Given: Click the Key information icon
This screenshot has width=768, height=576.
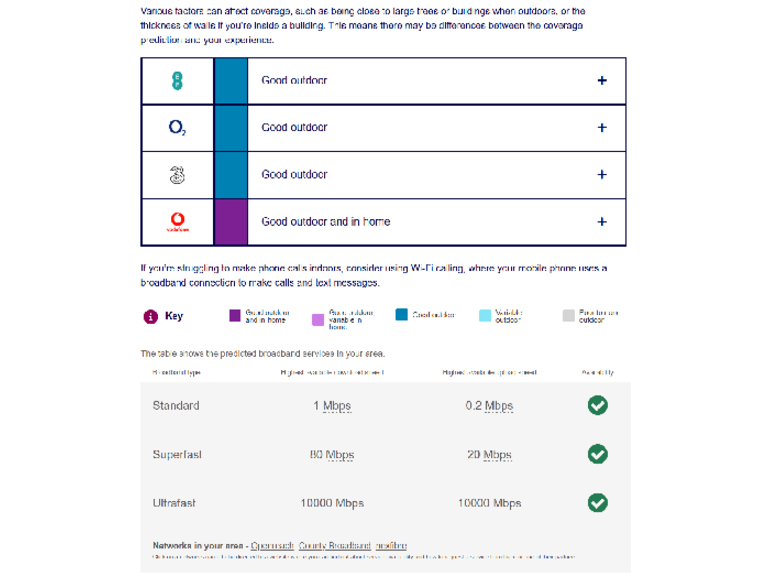Looking at the screenshot, I should [x=150, y=316].
